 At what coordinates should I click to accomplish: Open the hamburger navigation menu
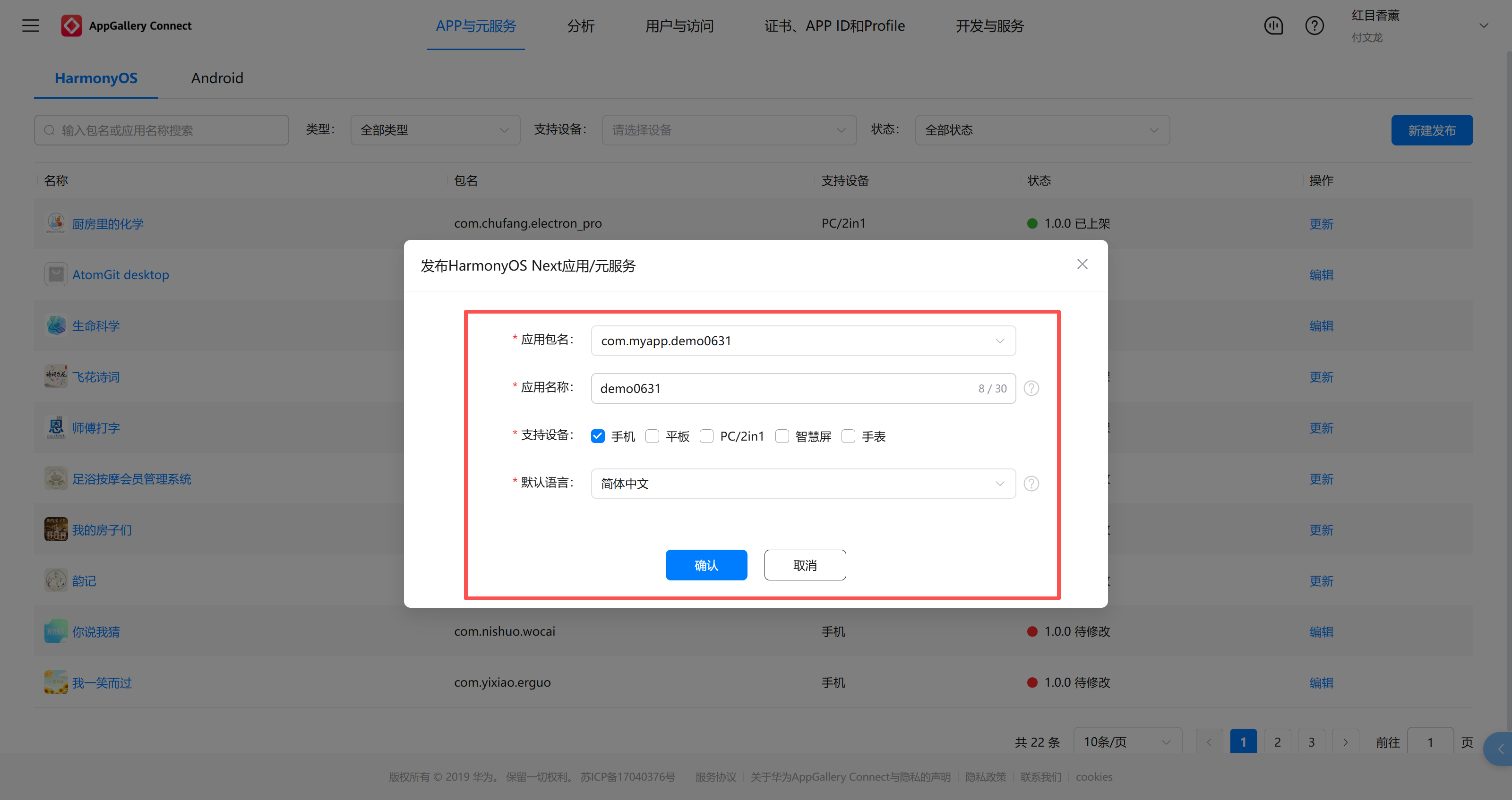coord(31,26)
